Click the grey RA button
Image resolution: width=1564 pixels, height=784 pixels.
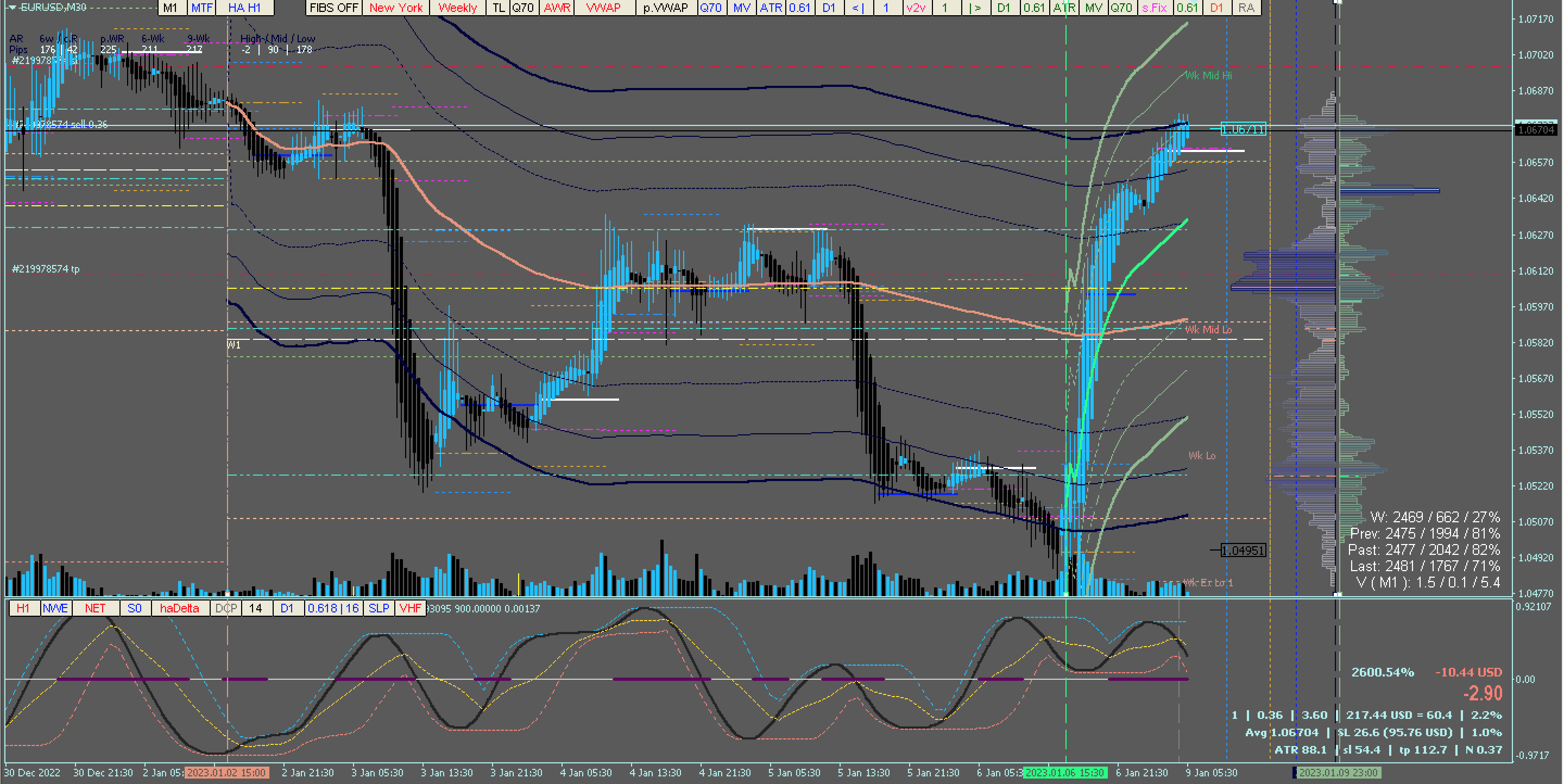pyautogui.click(x=1246, y=8)
